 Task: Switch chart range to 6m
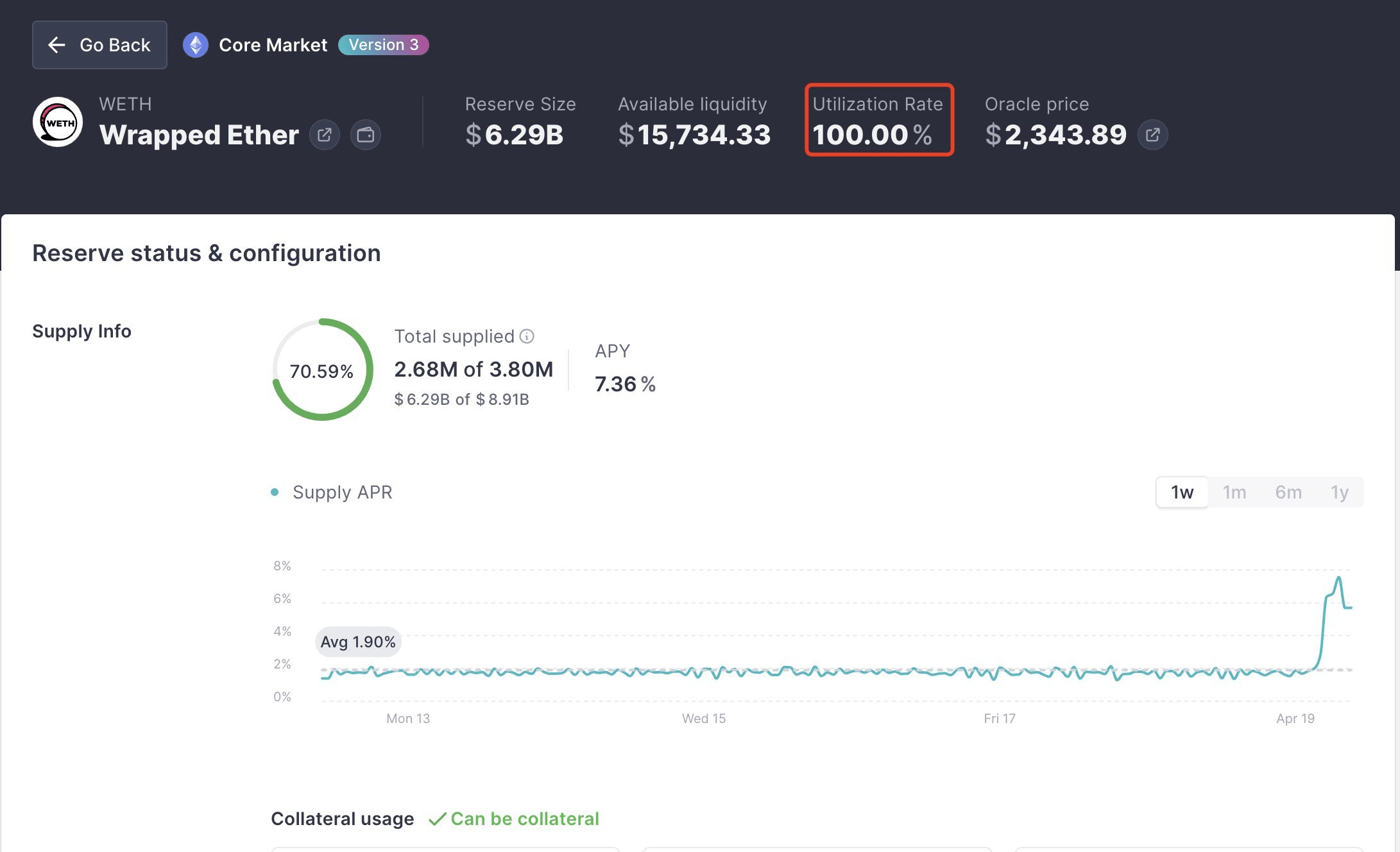point(1288,492)
